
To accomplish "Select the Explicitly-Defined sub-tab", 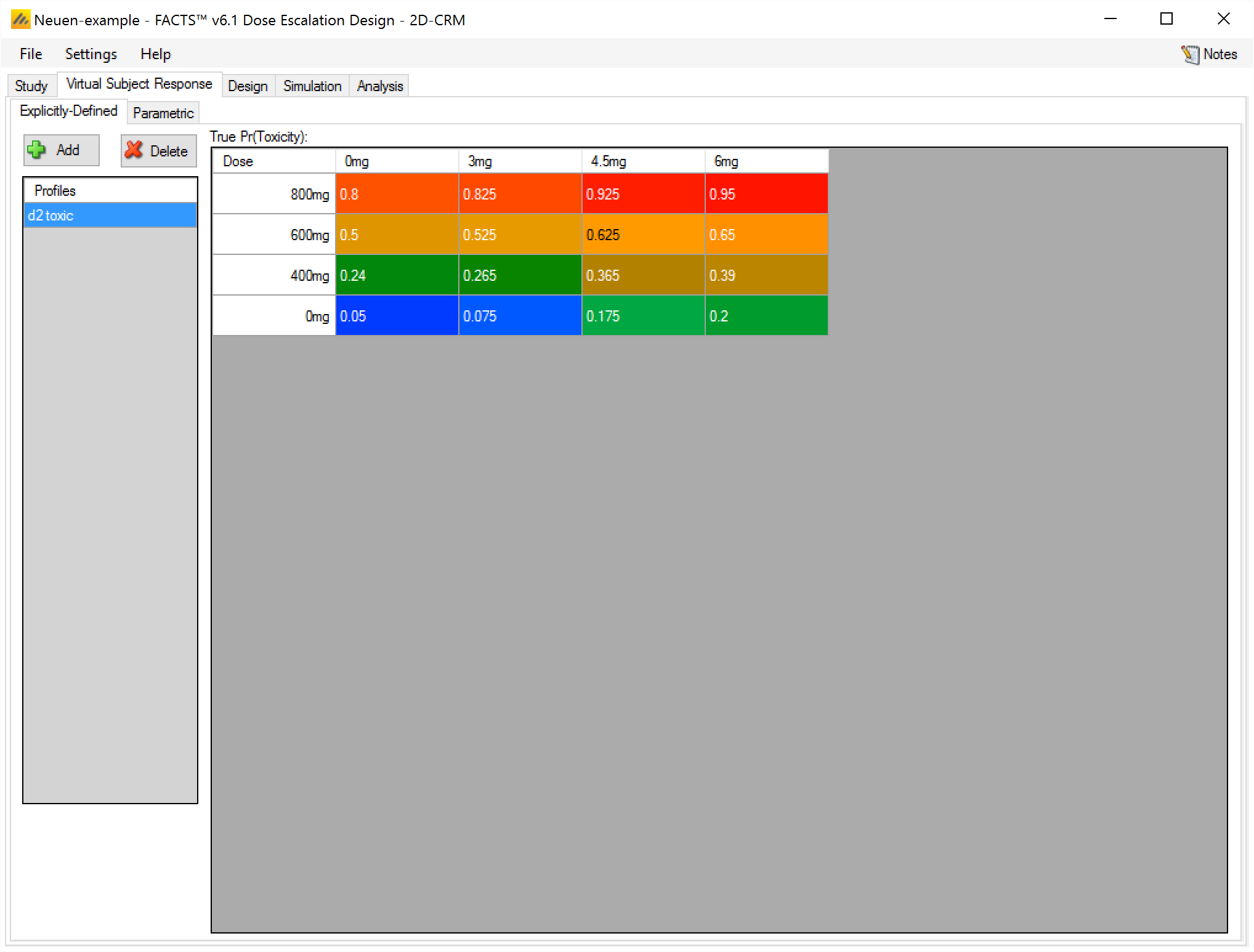I will 68,111.
